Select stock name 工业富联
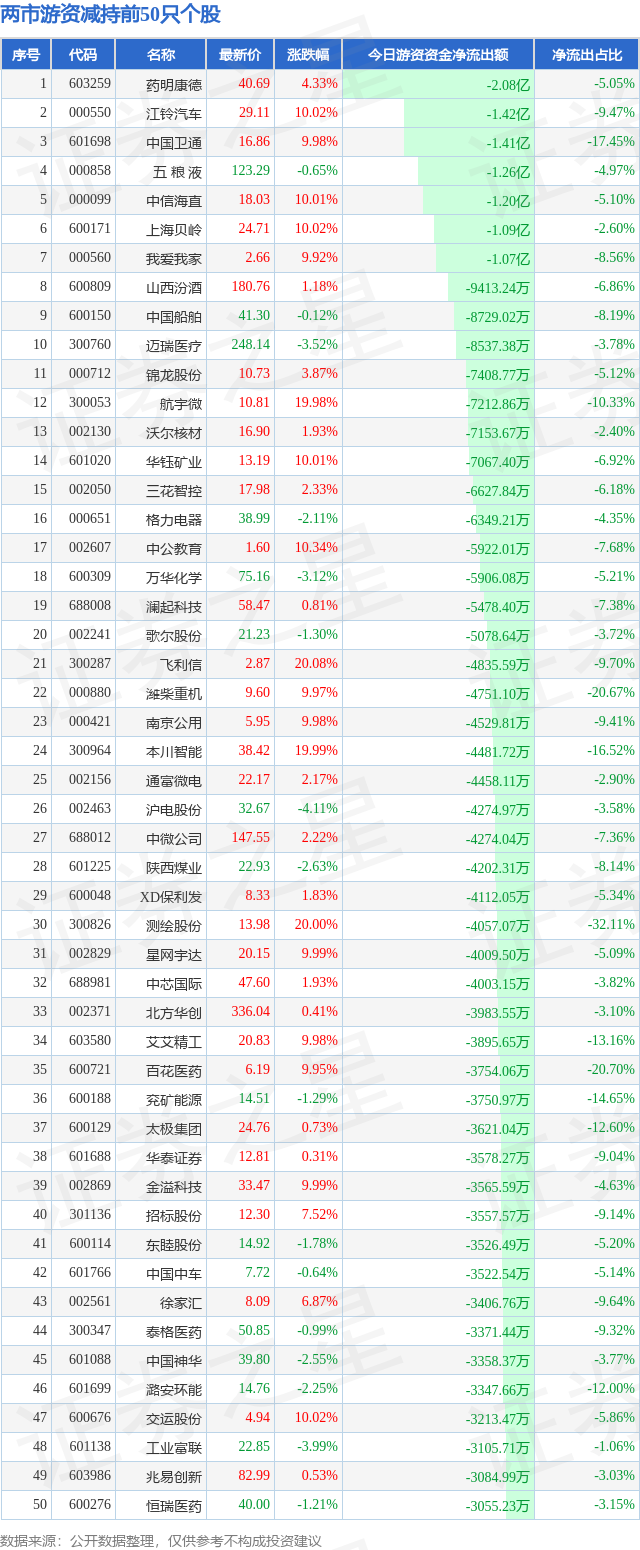The width and height of the screenshot is (640, 1550). [174, 1447]
